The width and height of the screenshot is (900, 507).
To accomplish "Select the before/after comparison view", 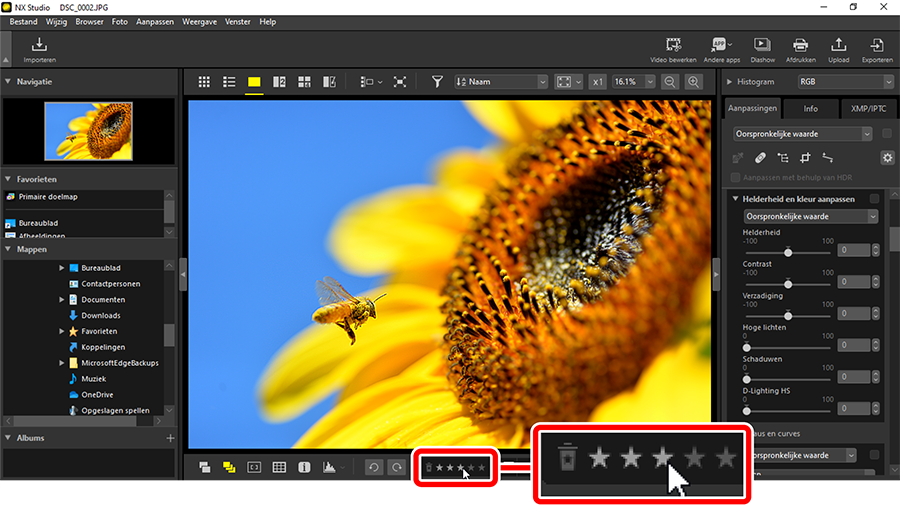I will coord(329,82).
